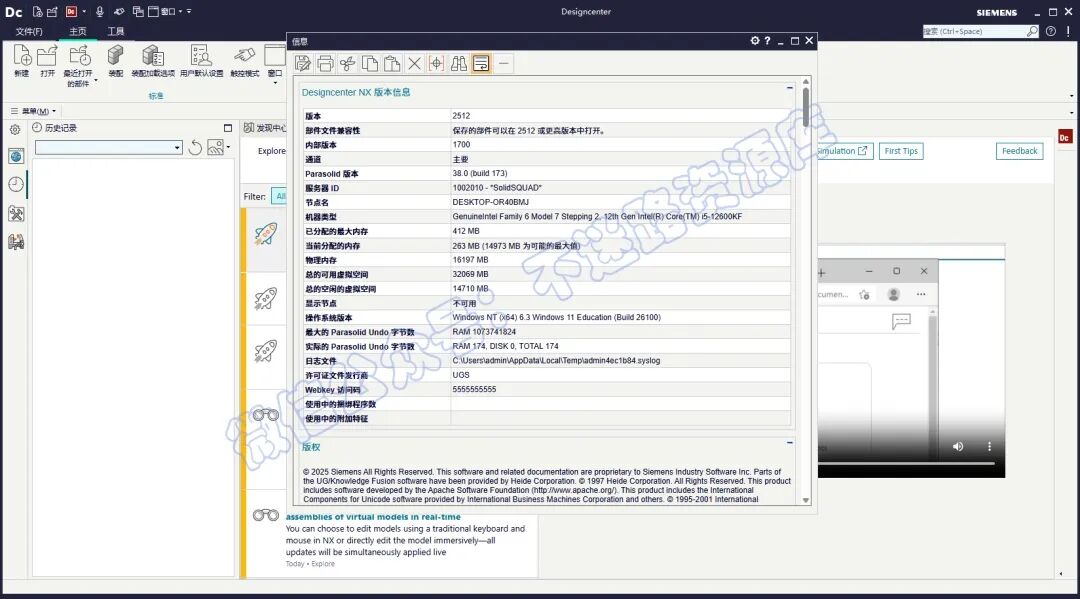The width and height of the screenshot is (1080, 599).
Task: Click the video volume speaker icon
Action: pos(958,446)
